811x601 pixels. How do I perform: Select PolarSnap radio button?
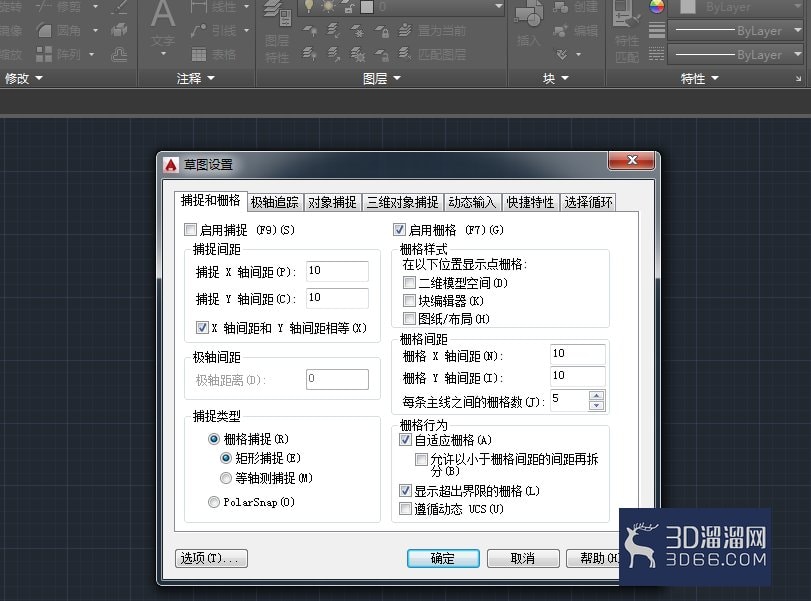[214, 502]
